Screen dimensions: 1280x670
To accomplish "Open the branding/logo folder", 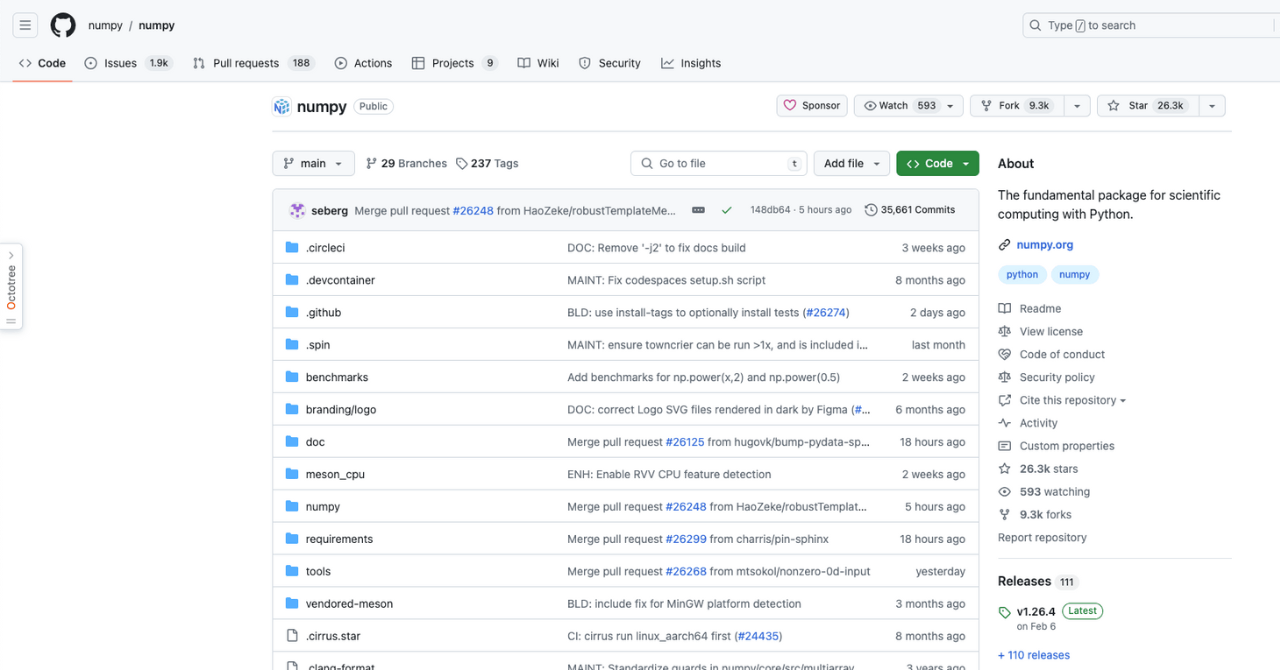I will point(341,410).
